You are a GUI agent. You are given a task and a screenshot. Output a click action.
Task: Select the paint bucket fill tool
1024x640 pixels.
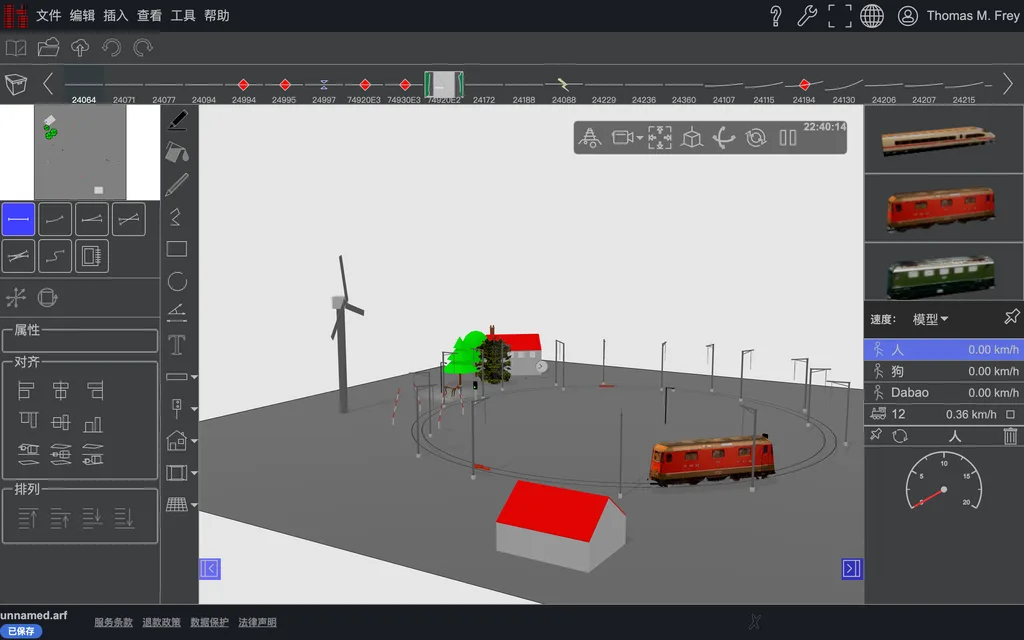[177, 153]
